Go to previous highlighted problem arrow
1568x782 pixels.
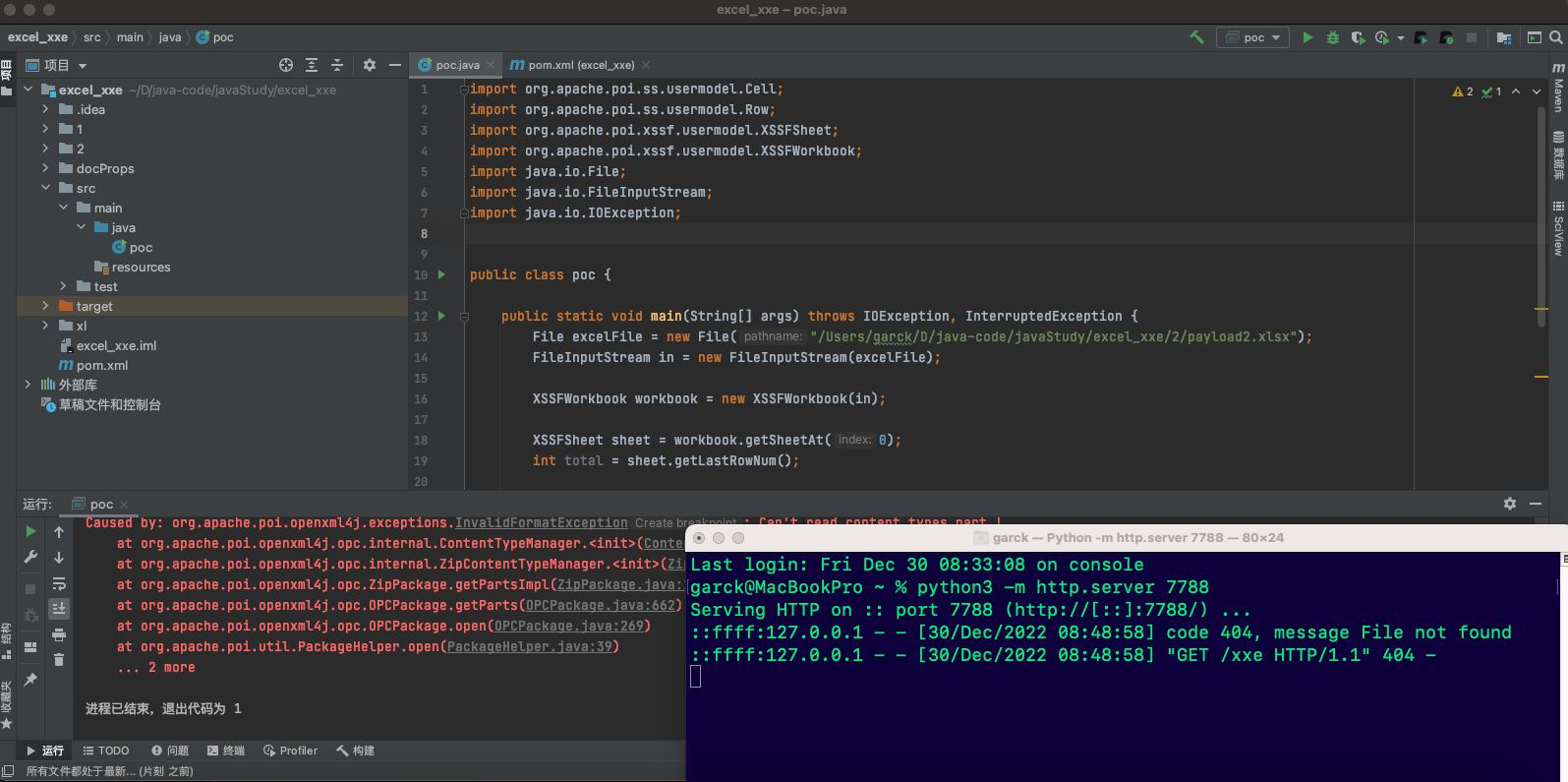[x=1516, y=91]
